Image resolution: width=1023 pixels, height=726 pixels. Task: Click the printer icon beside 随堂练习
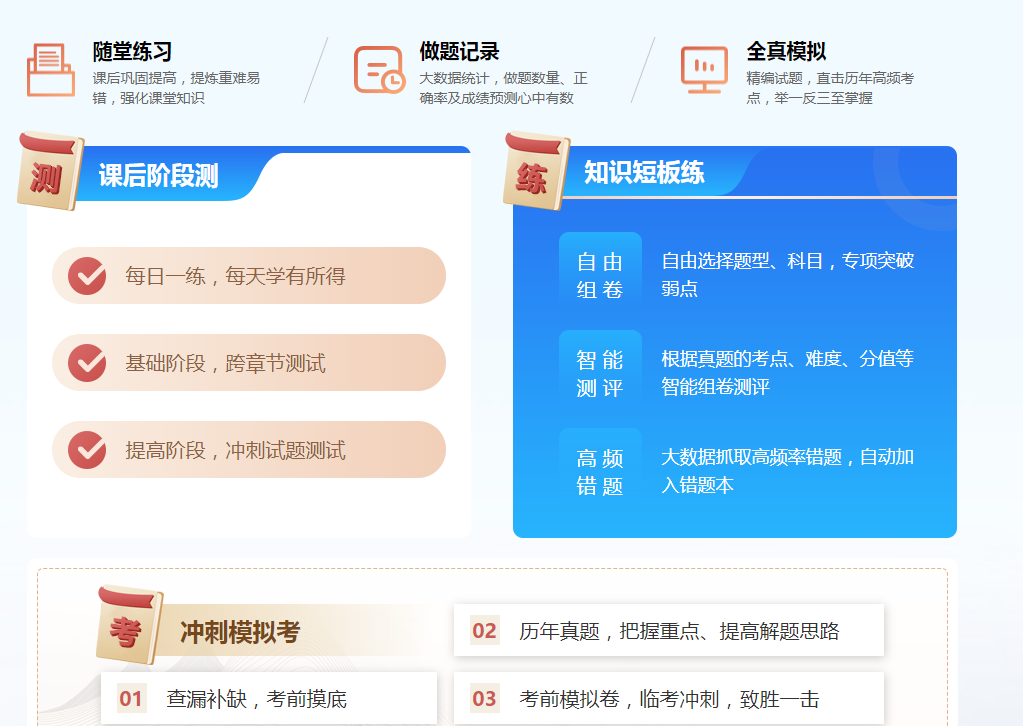click(x=51, y=70)
